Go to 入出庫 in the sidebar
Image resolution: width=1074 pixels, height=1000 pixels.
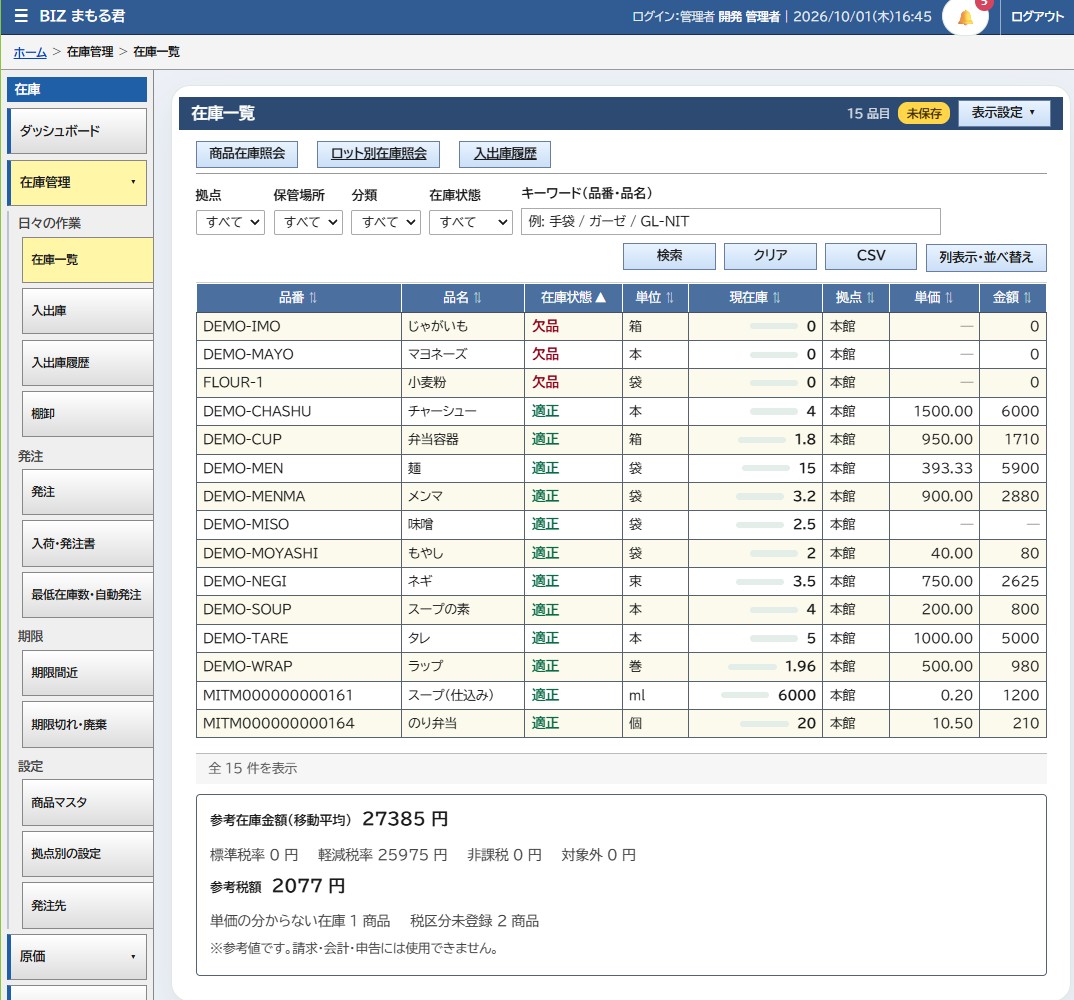[x=87, y=311]
